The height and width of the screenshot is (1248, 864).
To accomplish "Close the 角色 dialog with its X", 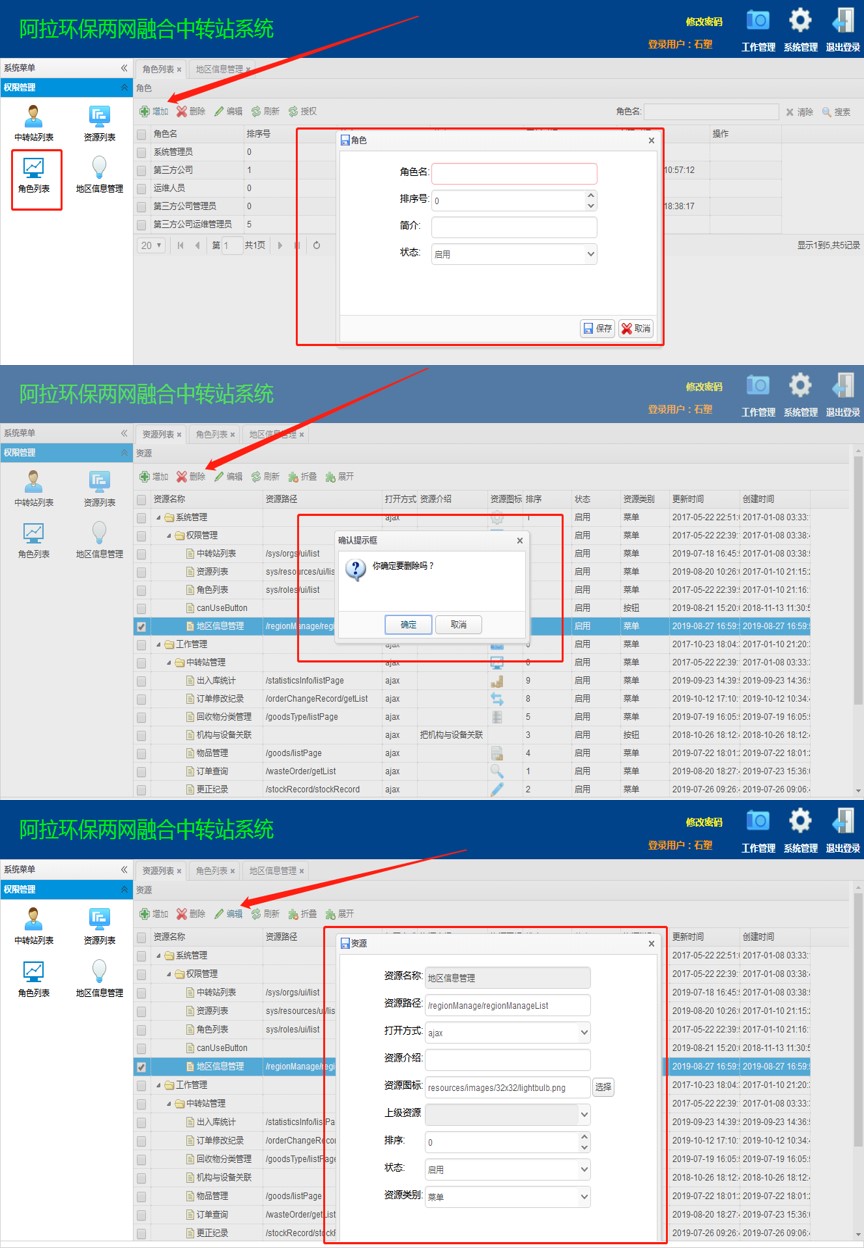I will [x=651, y=141].
